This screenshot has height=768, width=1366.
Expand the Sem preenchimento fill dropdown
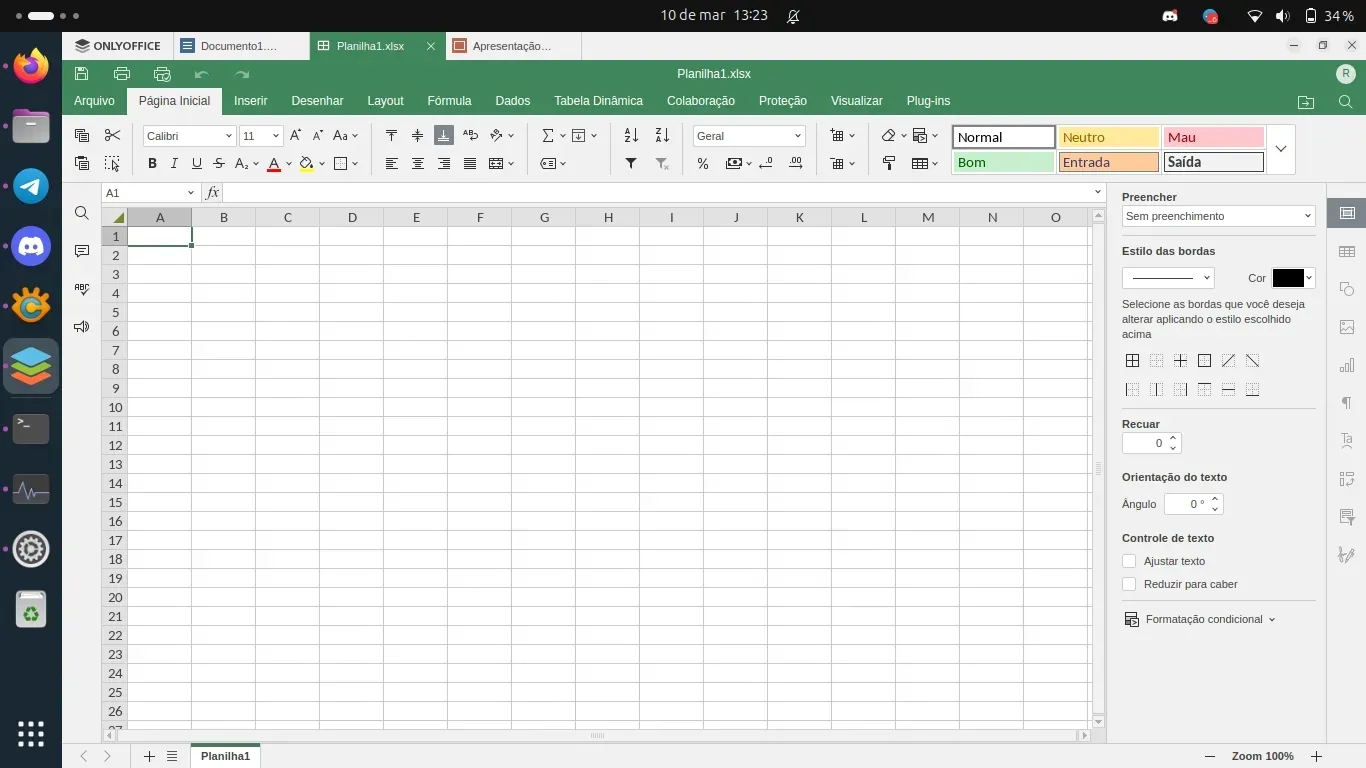[1218, 216]
